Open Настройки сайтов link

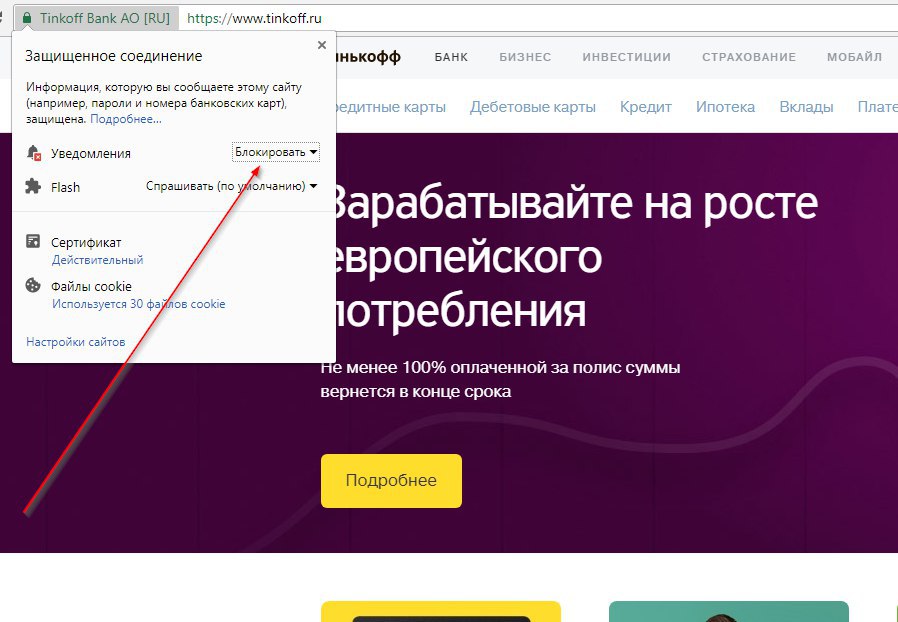tap(76, 342)
